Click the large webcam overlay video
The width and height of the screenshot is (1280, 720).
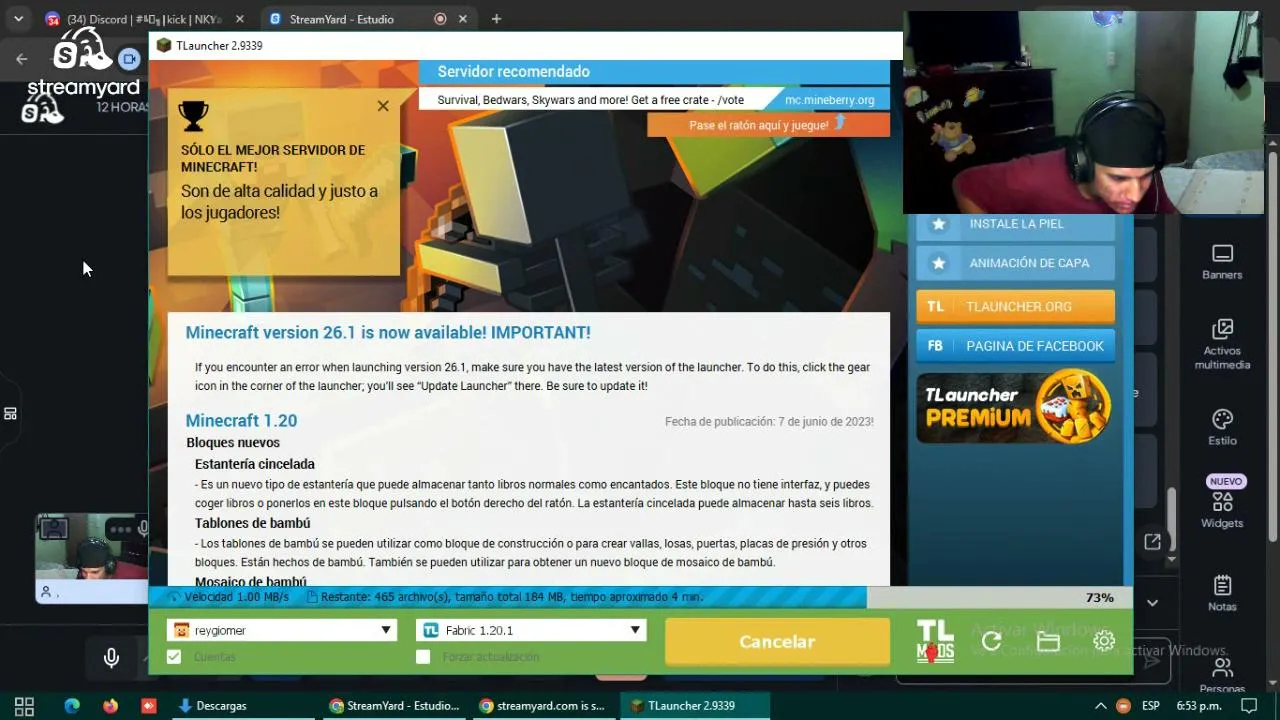pyautogui.click(x=1082, y=113)
